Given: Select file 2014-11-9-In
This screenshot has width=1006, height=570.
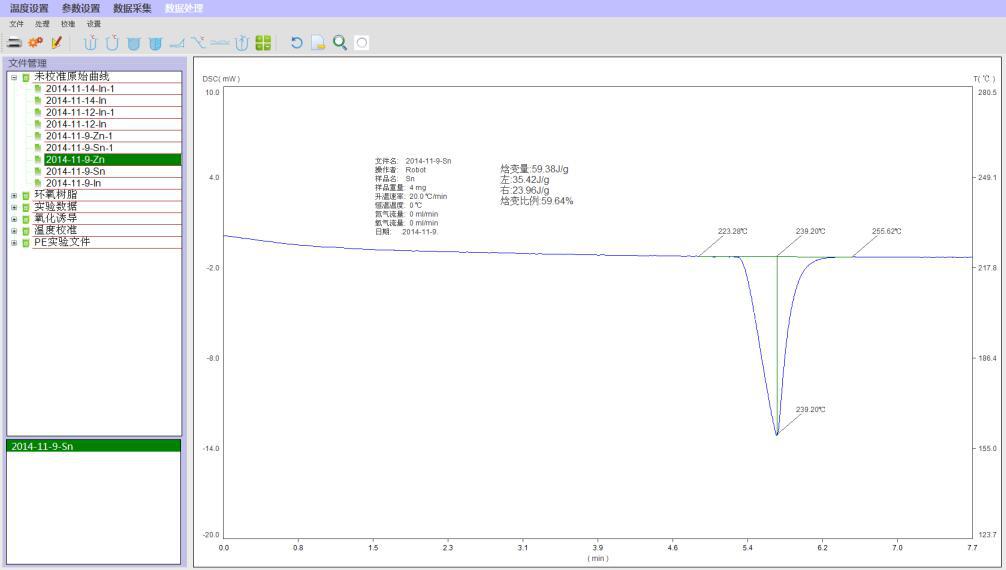Looking at the screenshot, I should tap(73, 183).
